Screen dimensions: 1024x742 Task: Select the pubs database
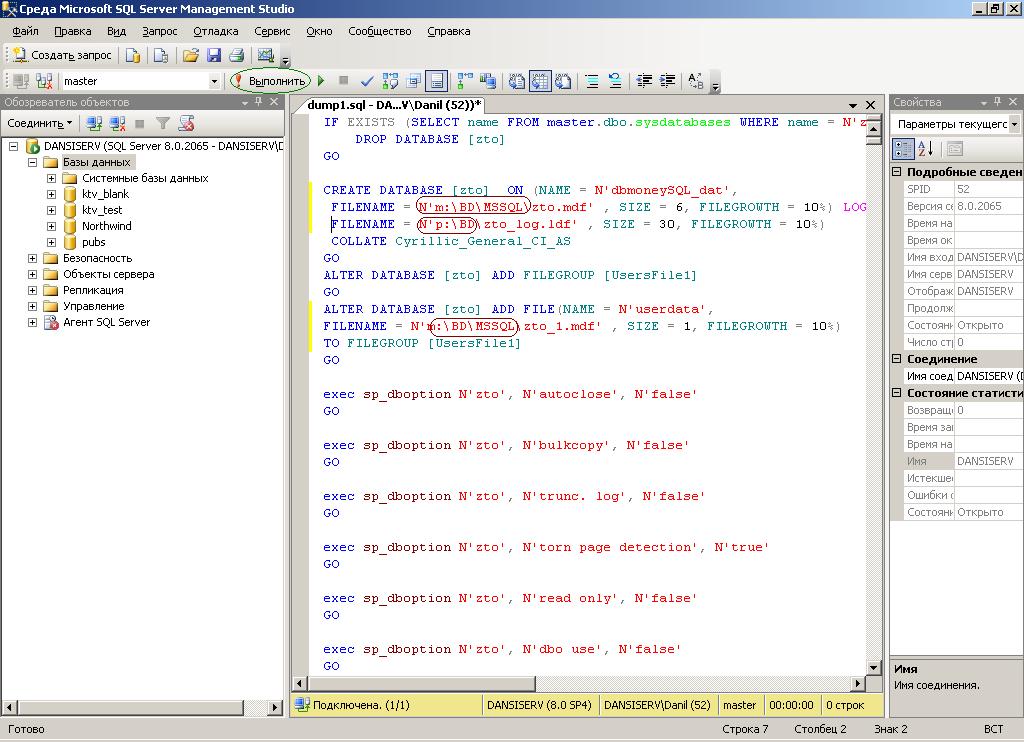coord(93,242)
